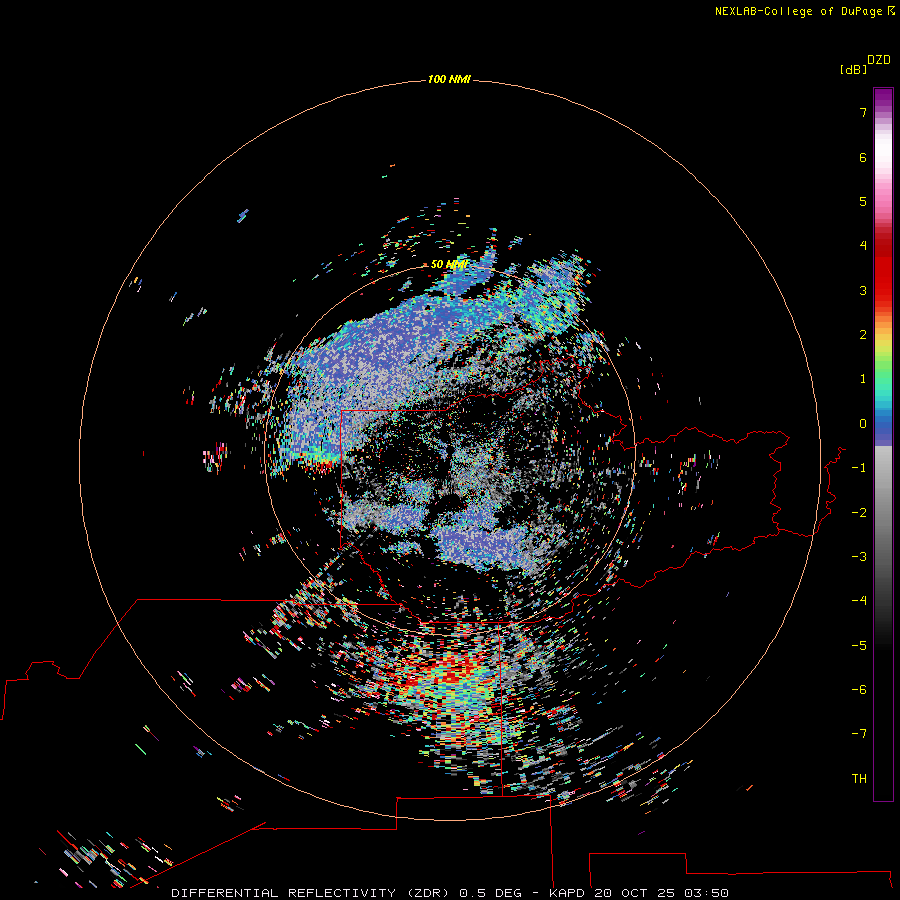Click the blue 0 dB section of colorbar
Screen dimensions: 900x900
click(x=883, y=426)
